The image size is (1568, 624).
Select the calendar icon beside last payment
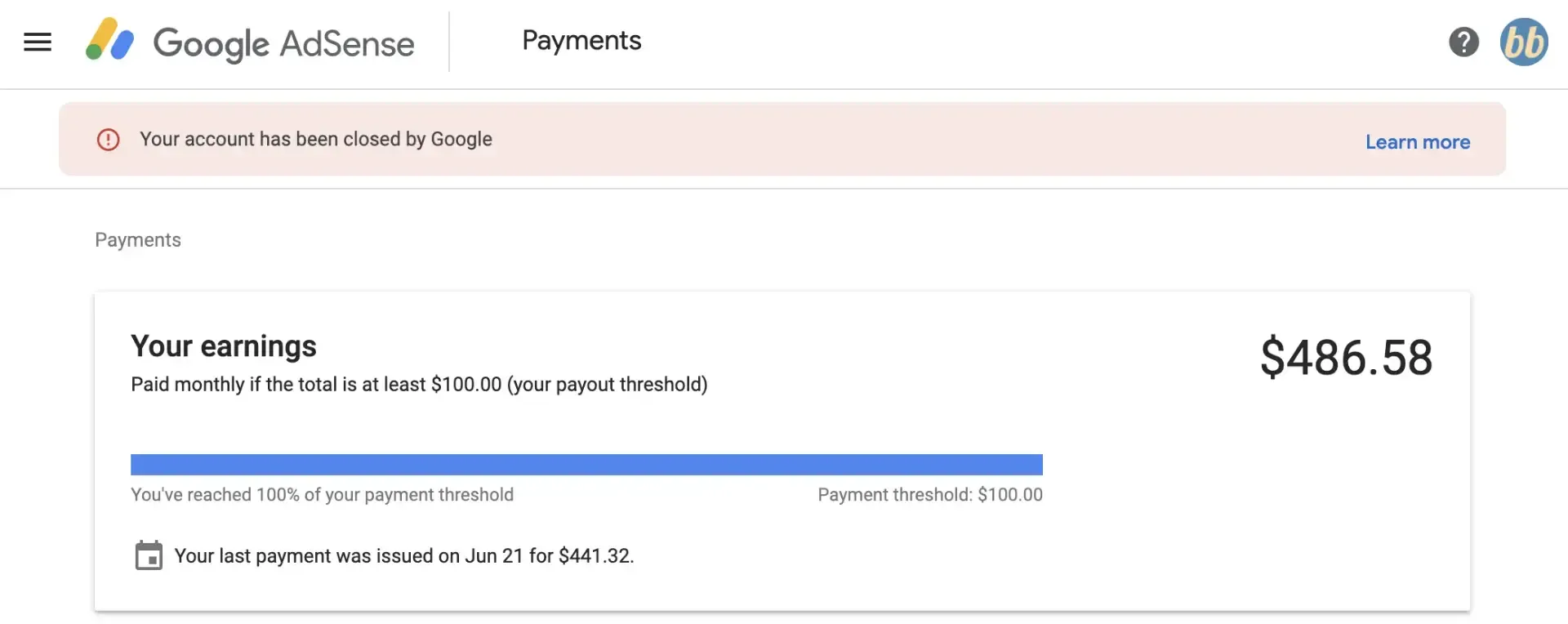149,555
